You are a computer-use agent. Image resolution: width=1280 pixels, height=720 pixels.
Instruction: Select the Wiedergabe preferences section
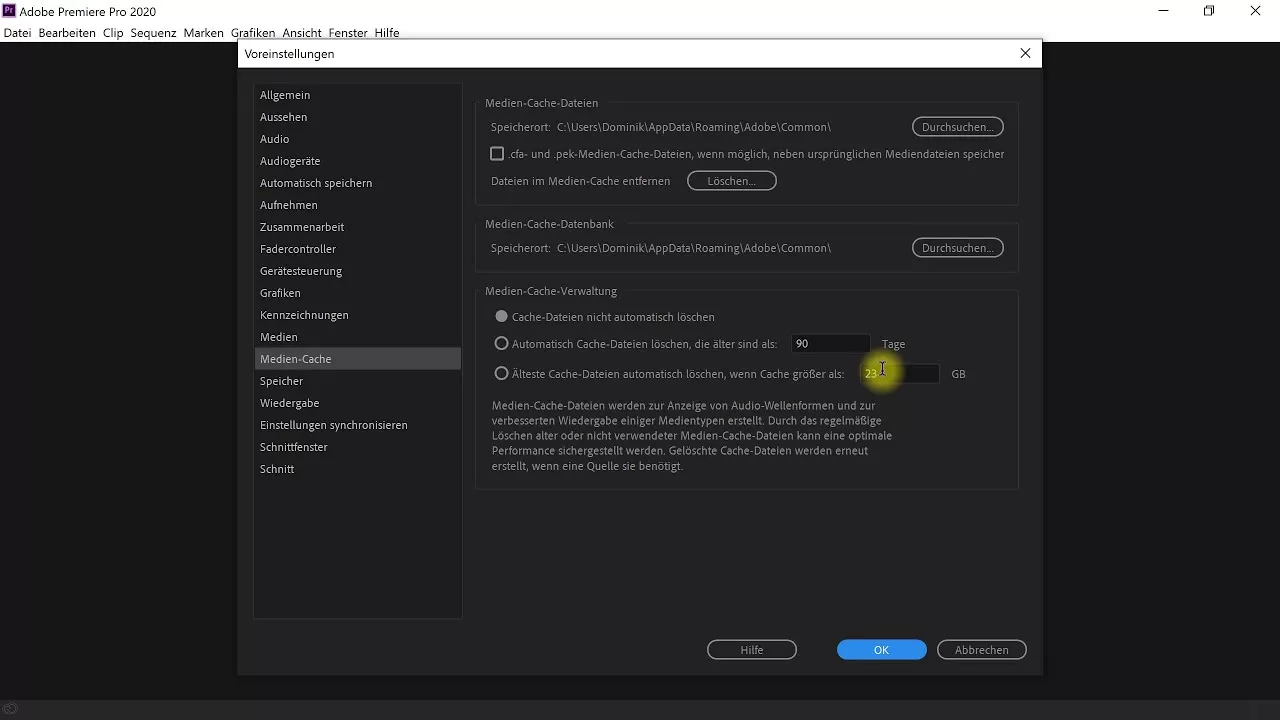tap(291, 402)
